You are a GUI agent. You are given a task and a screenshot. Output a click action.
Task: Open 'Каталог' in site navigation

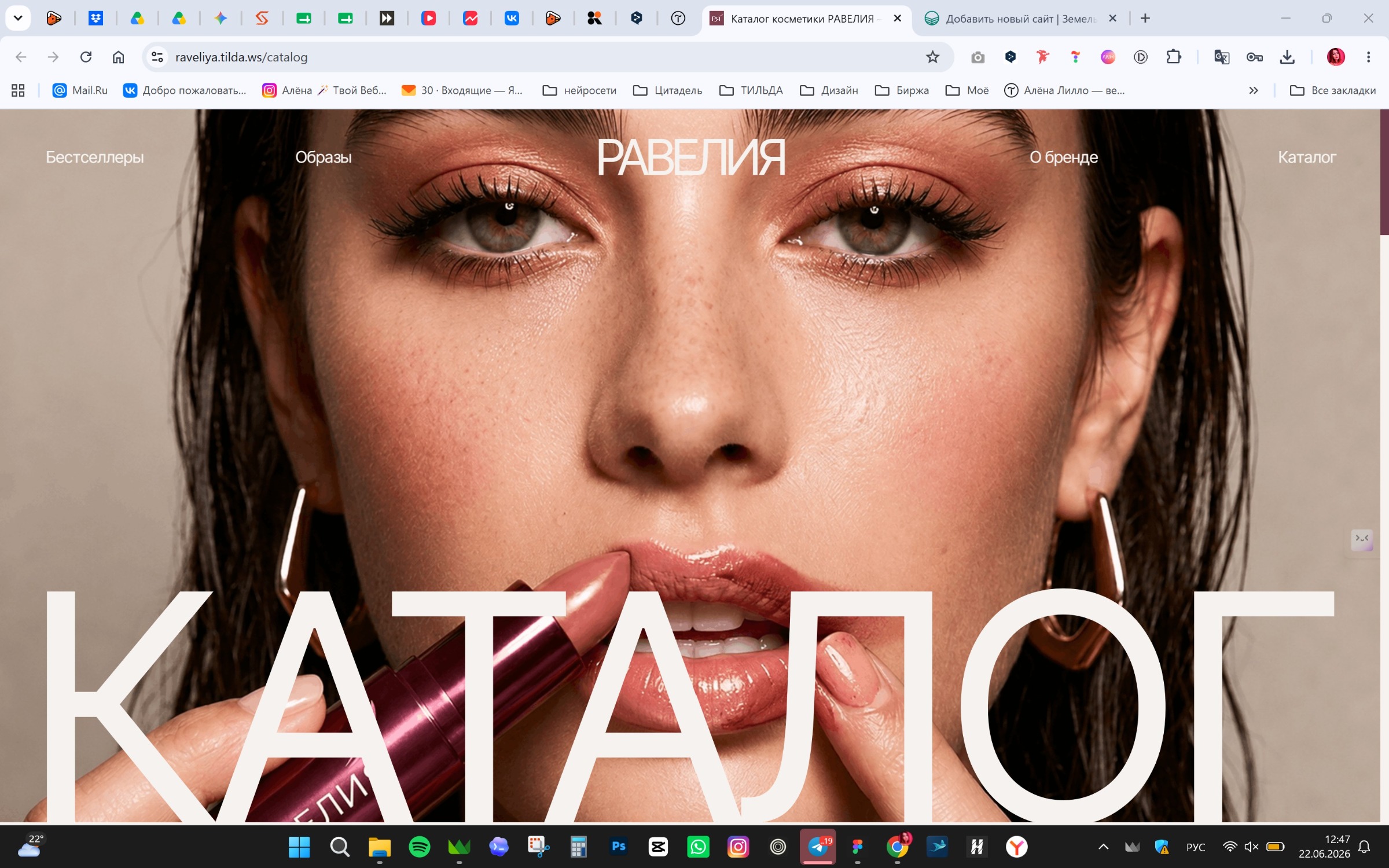click(x=1307, y=157)
